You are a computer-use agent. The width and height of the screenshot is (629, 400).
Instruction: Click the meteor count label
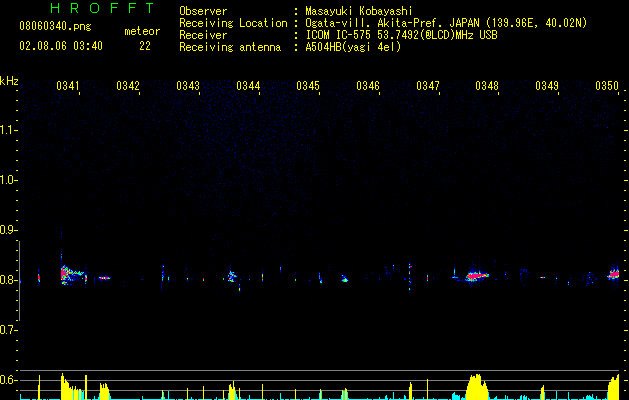(x=142, y=31)
